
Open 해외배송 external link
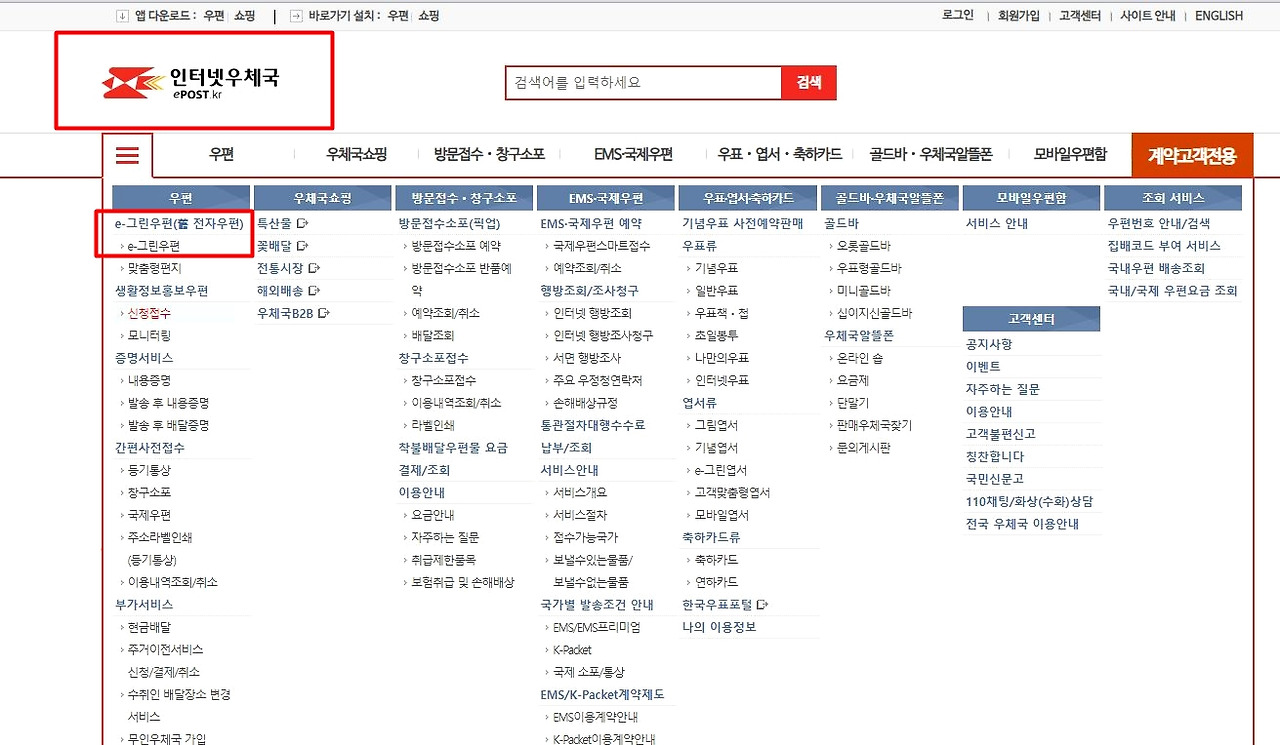point(288,291)
